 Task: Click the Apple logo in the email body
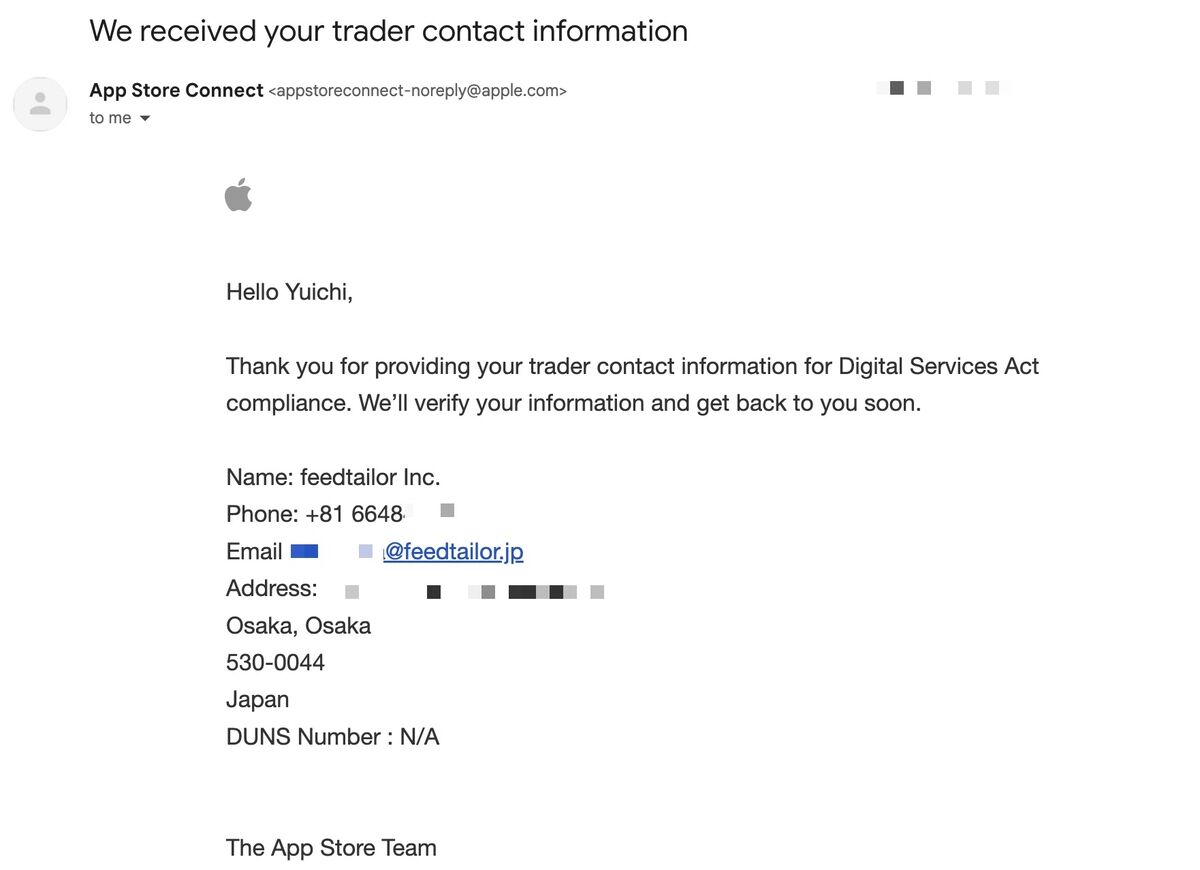(239, 194)
